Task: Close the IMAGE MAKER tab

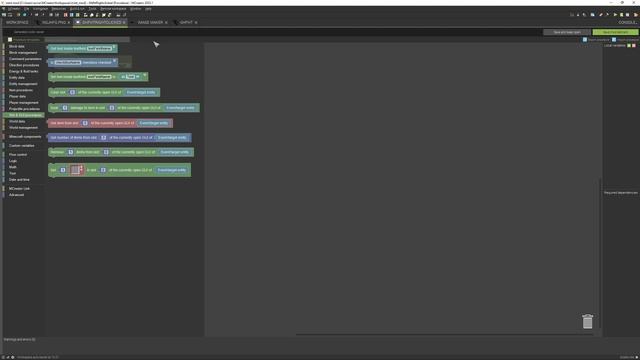Action: [166, 22]
